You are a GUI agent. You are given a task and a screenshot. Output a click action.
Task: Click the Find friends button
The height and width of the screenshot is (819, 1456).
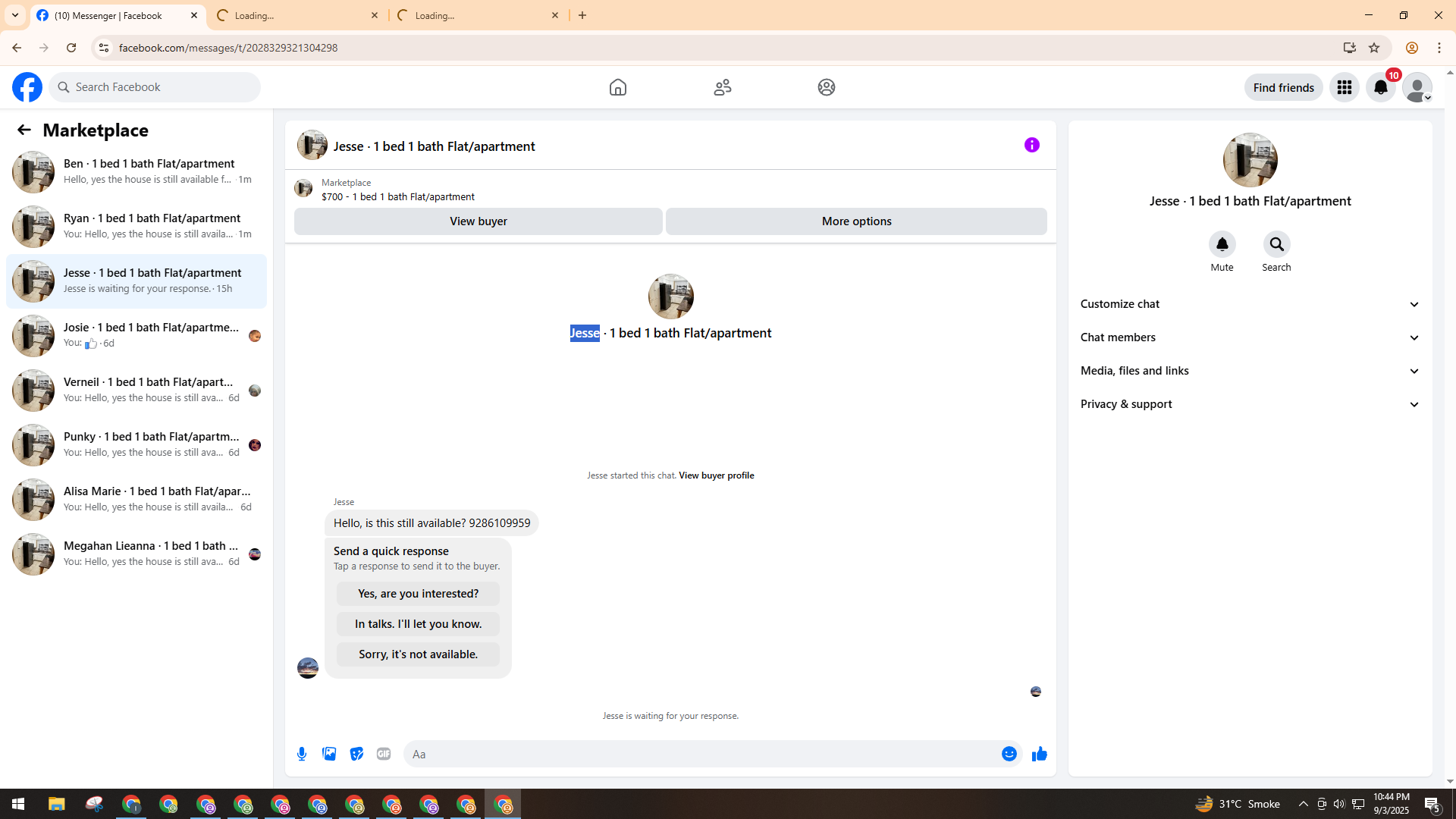[x=1283, y=87]
